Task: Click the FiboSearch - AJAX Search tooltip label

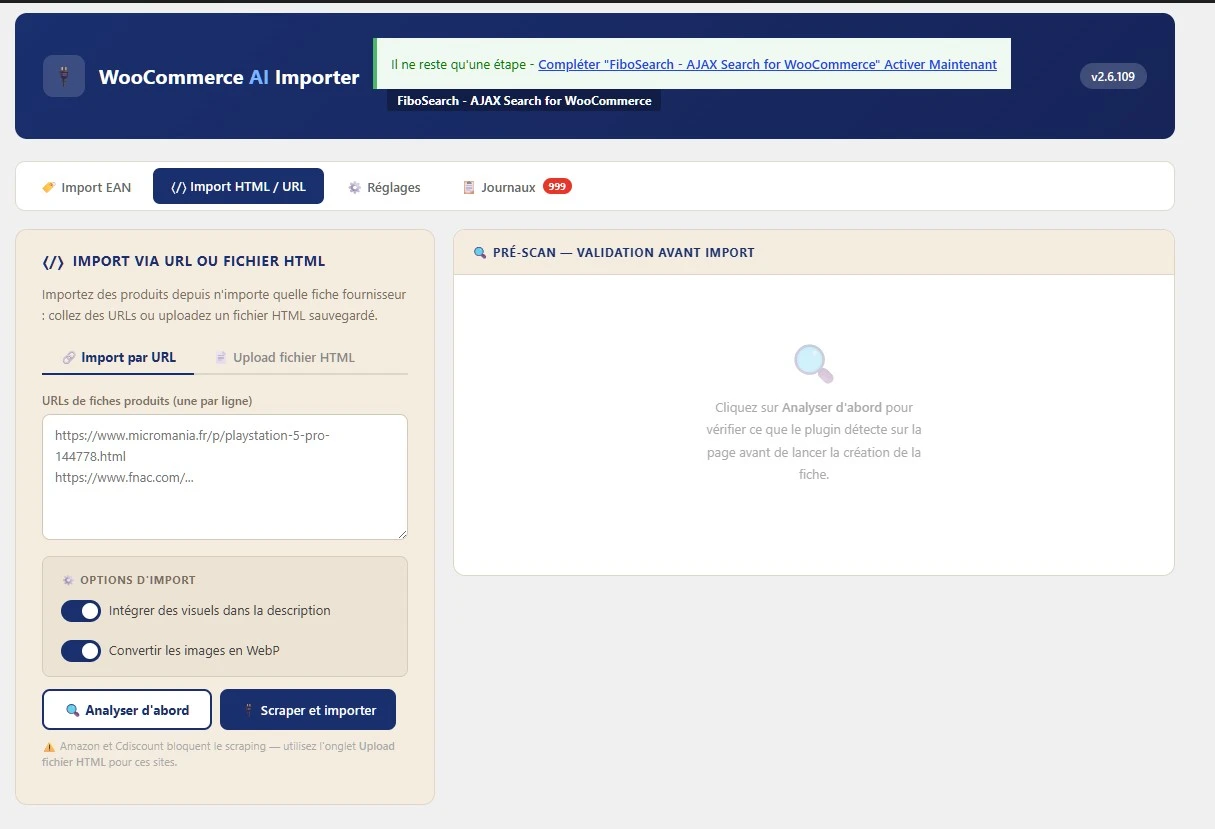Action: pyautogui.click(x=524, y=101)
